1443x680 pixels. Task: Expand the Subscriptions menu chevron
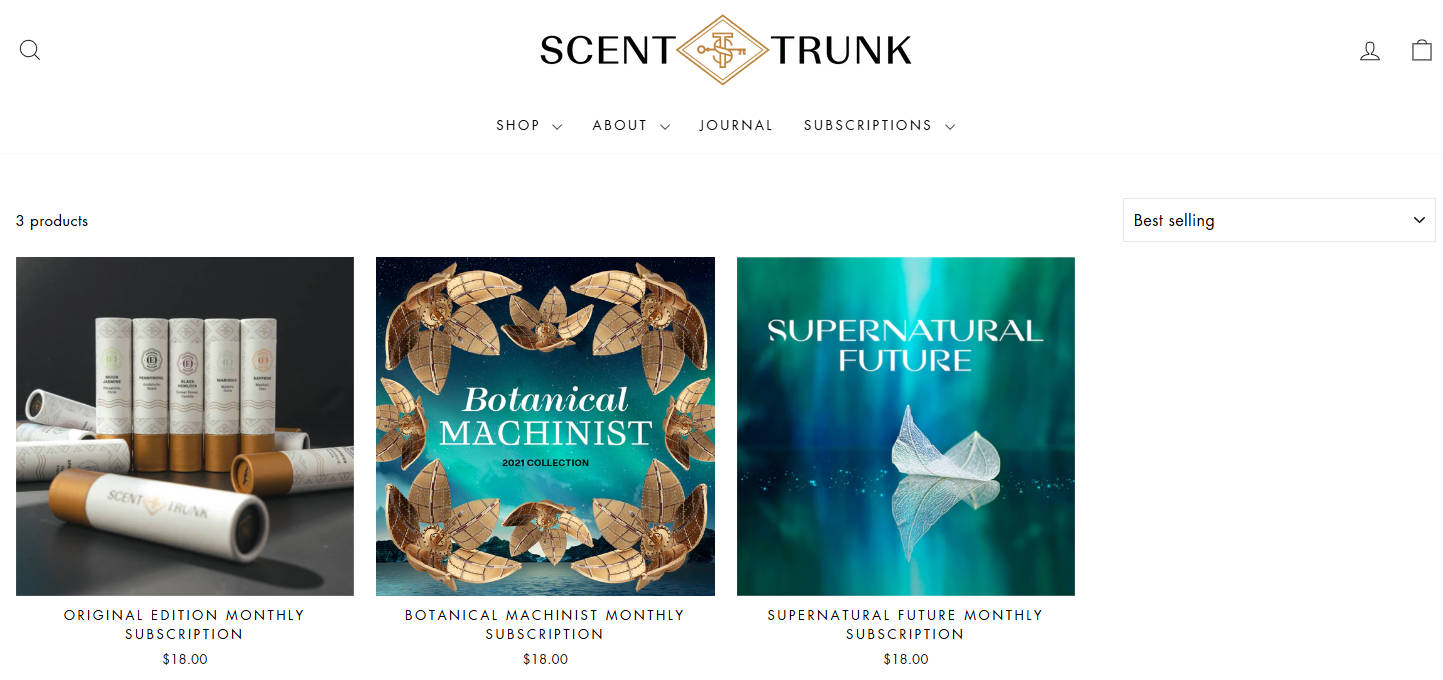[949, 127]
